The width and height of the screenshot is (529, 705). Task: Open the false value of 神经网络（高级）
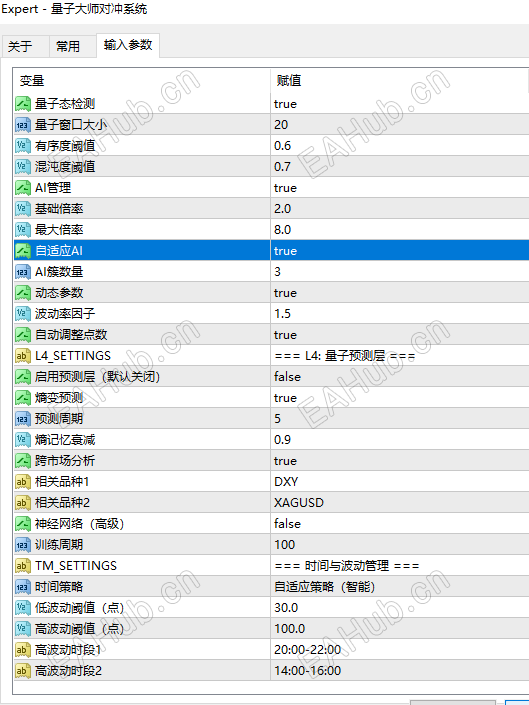(x=400, y=524)
